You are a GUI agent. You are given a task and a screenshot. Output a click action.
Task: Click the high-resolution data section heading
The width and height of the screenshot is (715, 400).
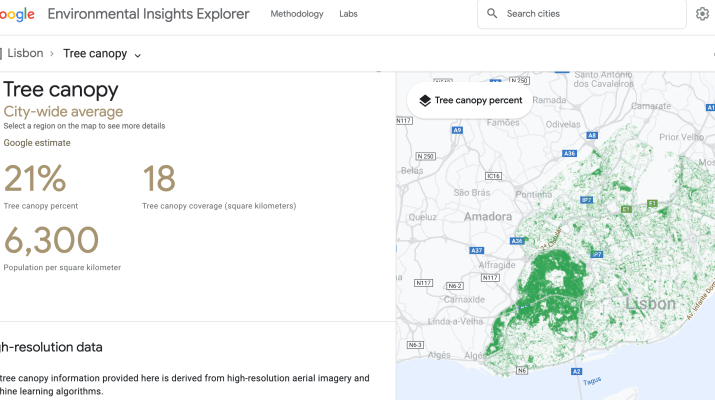click(x=51, y=347)
